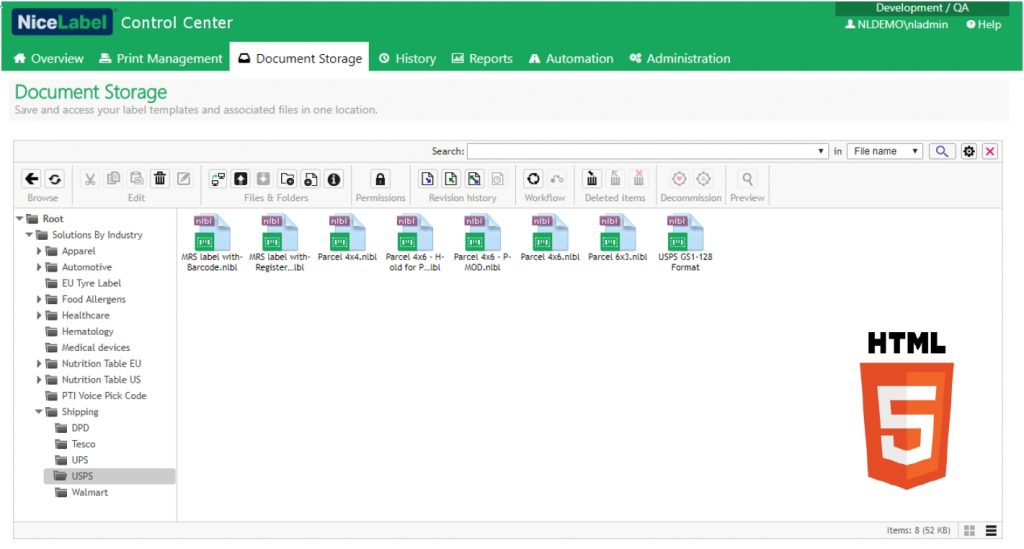Click the file transfer icon in Files & Folders
1024x549 pixels.
coord(218,179)
